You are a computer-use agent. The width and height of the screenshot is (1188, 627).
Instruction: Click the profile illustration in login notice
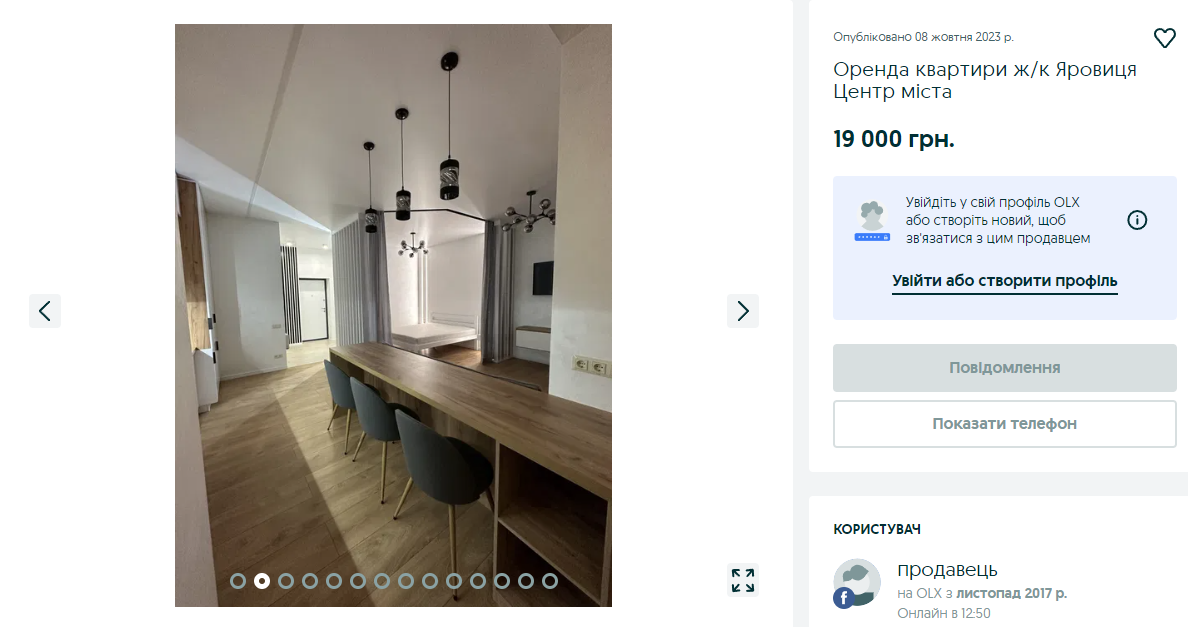click(x=872, y=221)
